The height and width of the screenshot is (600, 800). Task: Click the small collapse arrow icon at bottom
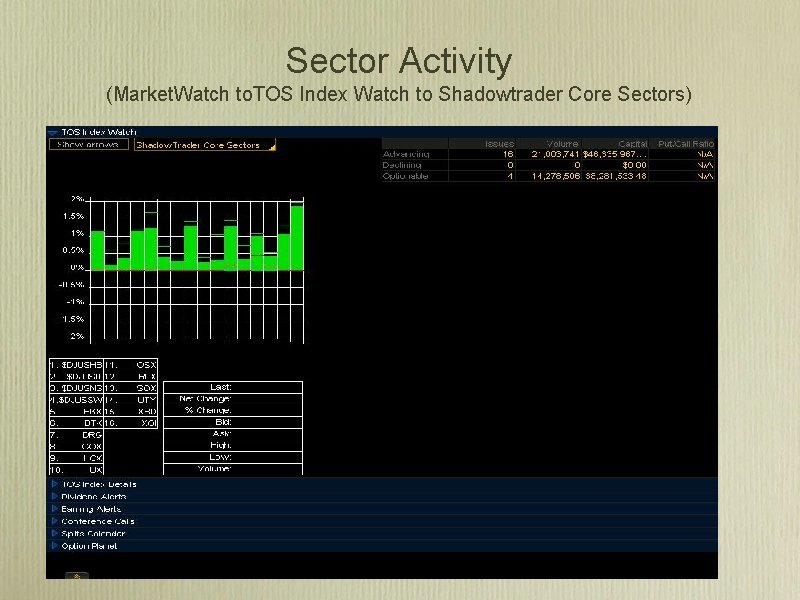[77, 576]
